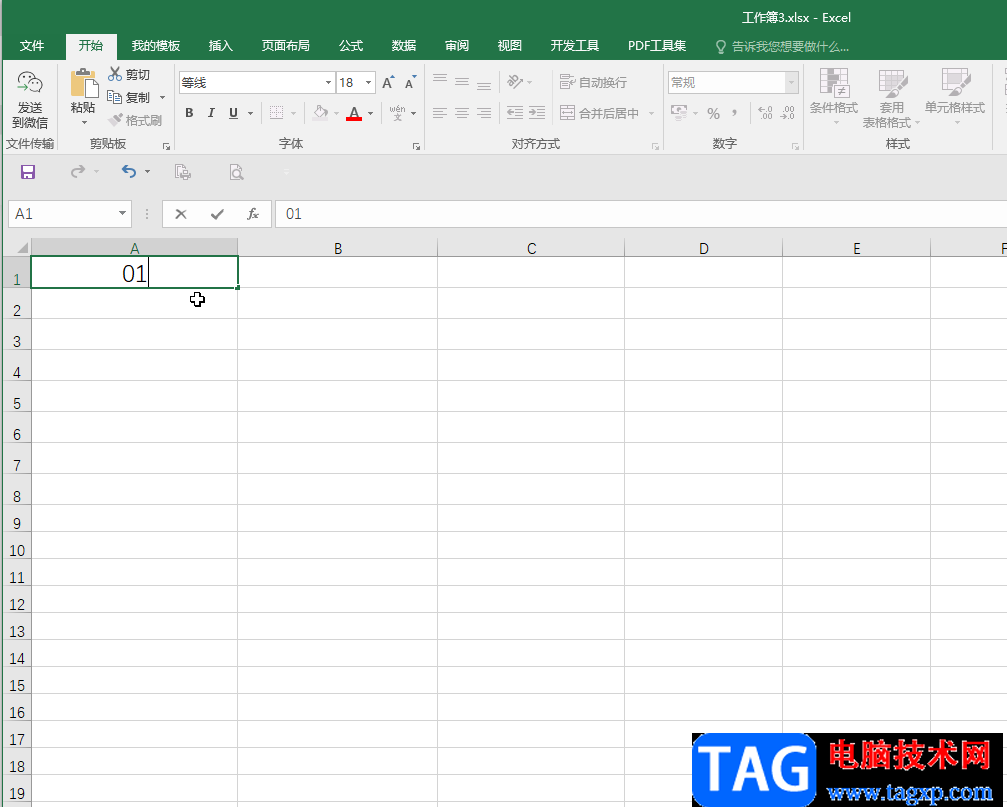1007x807 pixels.
Task: Click the text orientation icon
Action: click(x=515, y=82)
